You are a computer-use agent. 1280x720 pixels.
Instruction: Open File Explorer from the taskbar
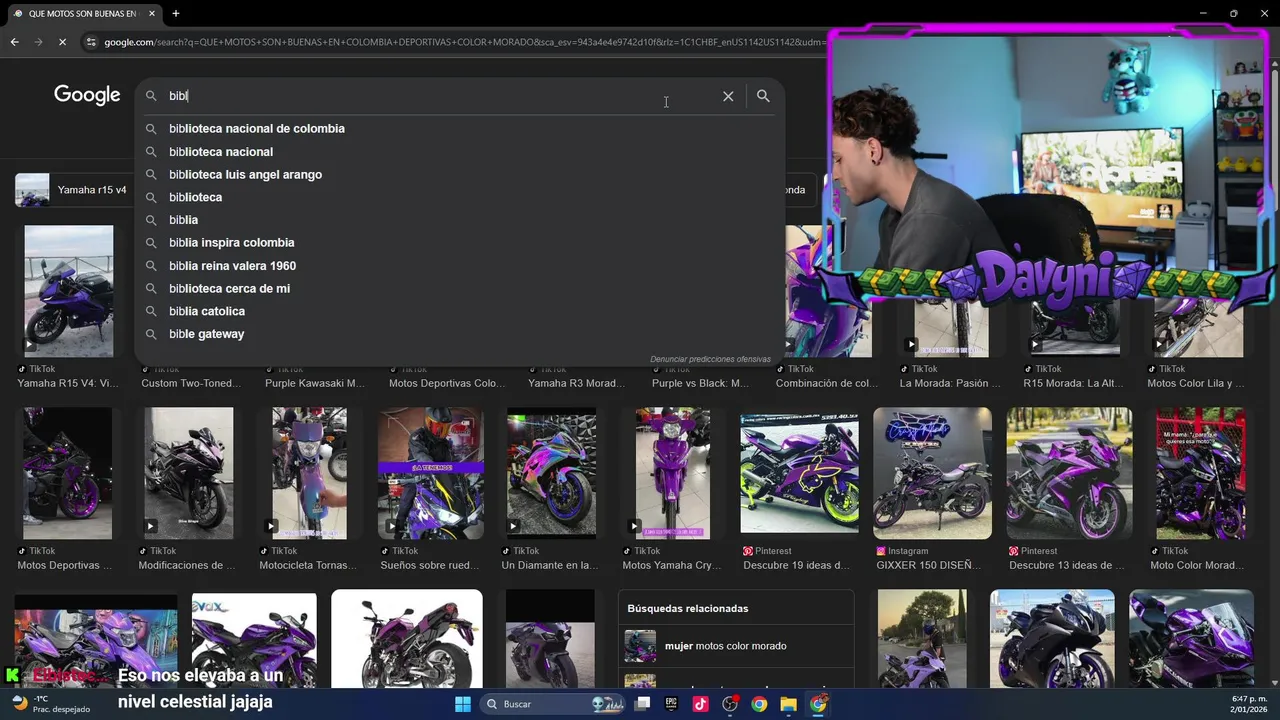[x=788, y=704]
